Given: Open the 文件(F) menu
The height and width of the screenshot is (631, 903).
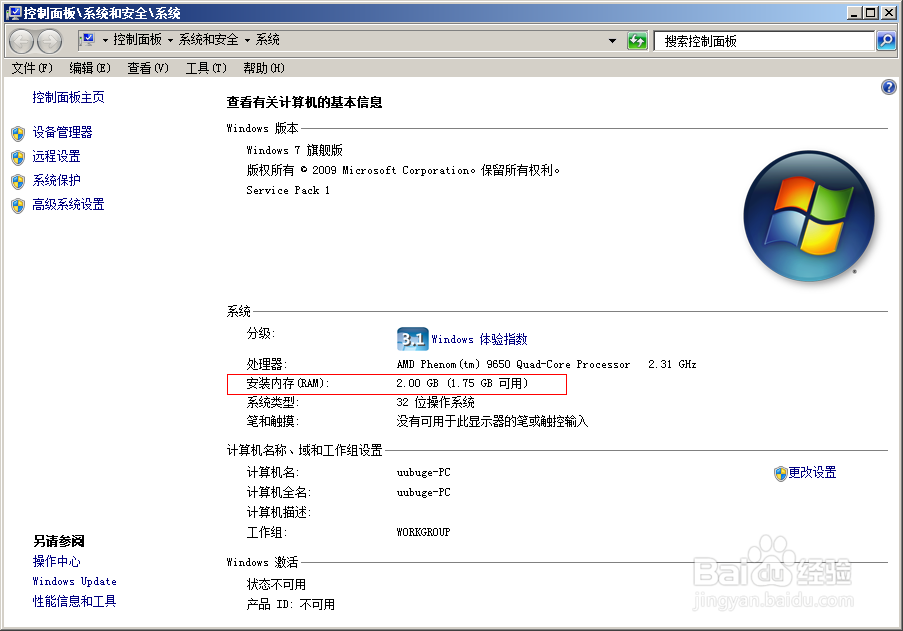Looking at the screenshot, I should [32, 68].
